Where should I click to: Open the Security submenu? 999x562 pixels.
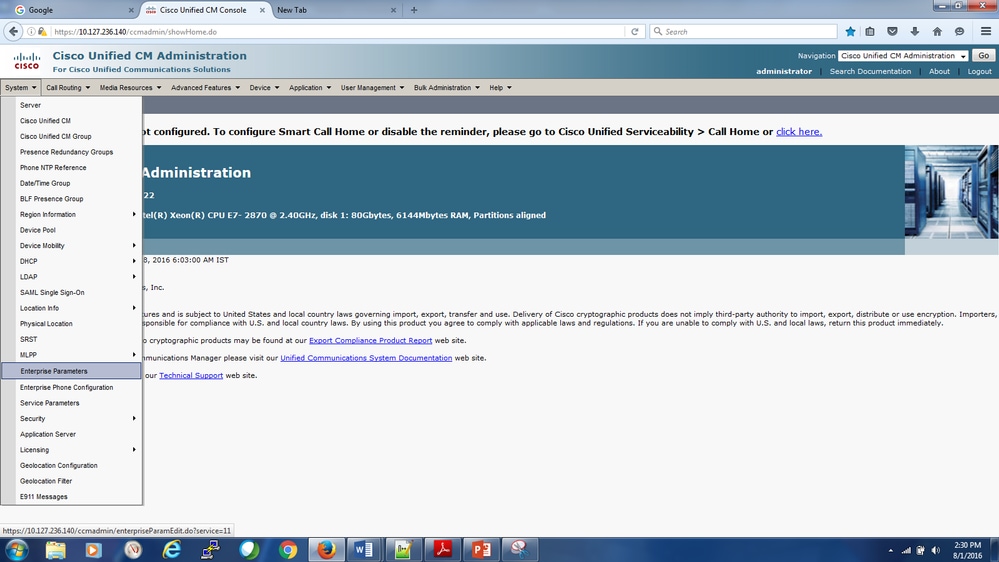(x=71, y=419)
